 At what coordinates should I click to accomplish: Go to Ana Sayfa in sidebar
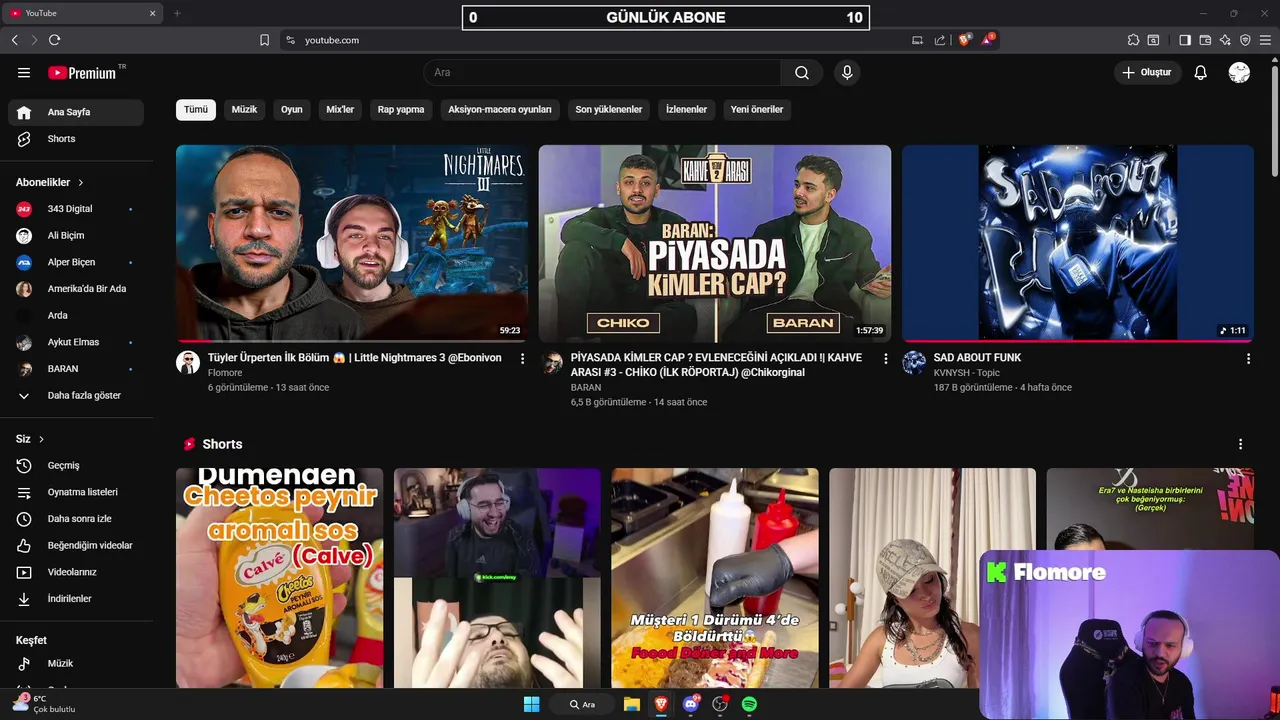76,112
